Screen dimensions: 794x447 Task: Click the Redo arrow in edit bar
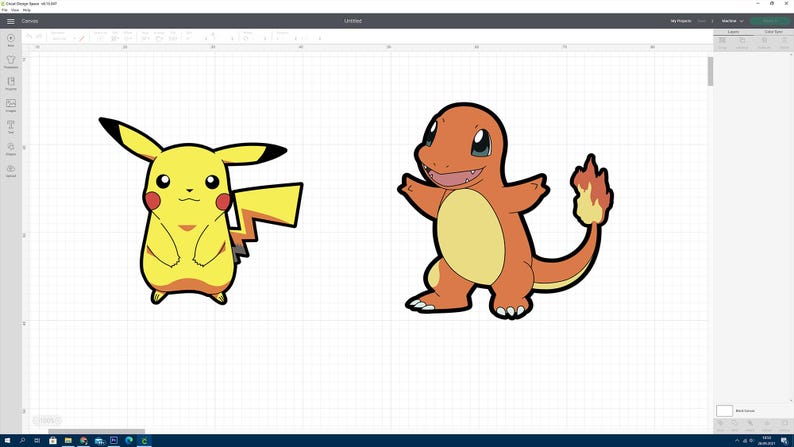coord(39,36)
